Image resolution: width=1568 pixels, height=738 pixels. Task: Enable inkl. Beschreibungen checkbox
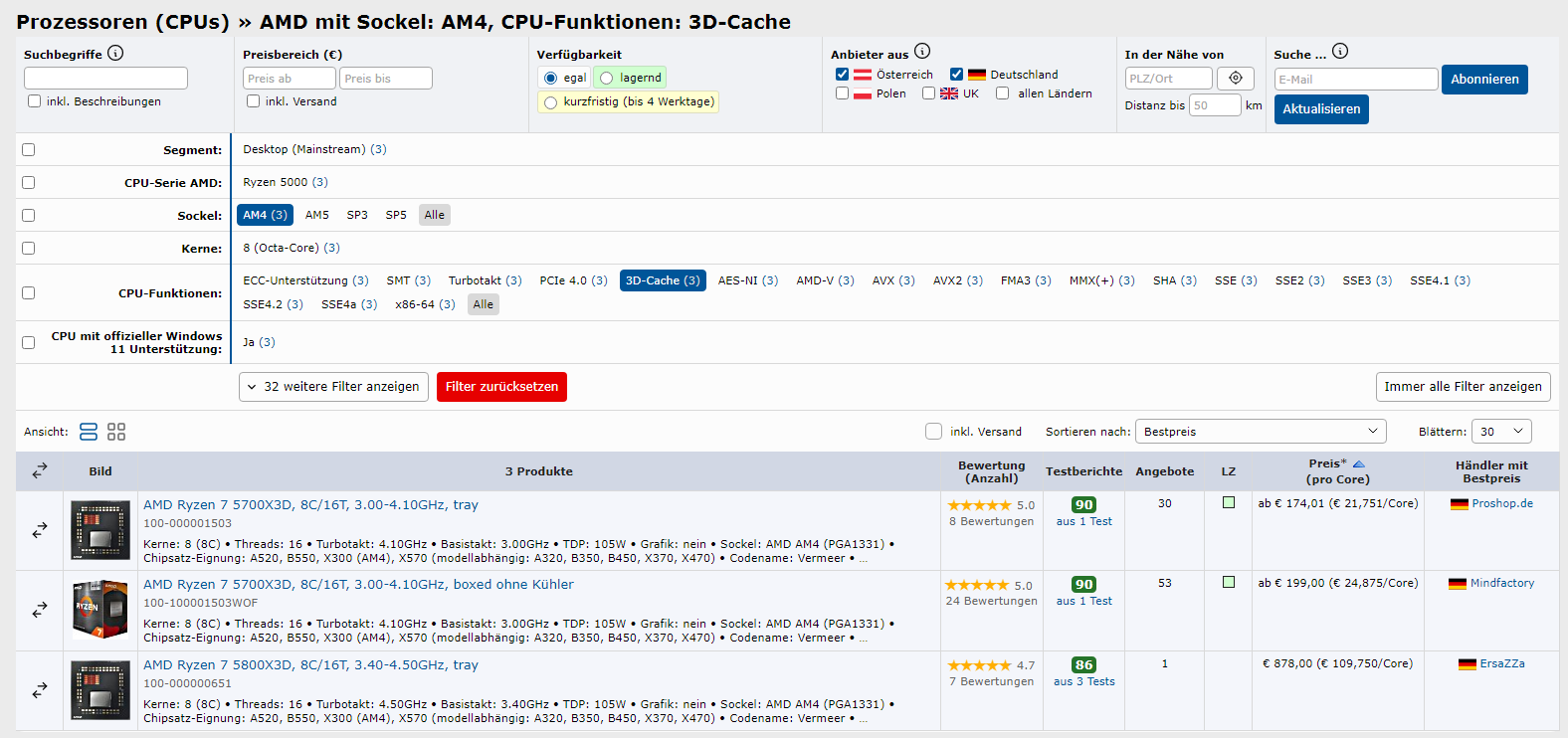click(35, 101)
